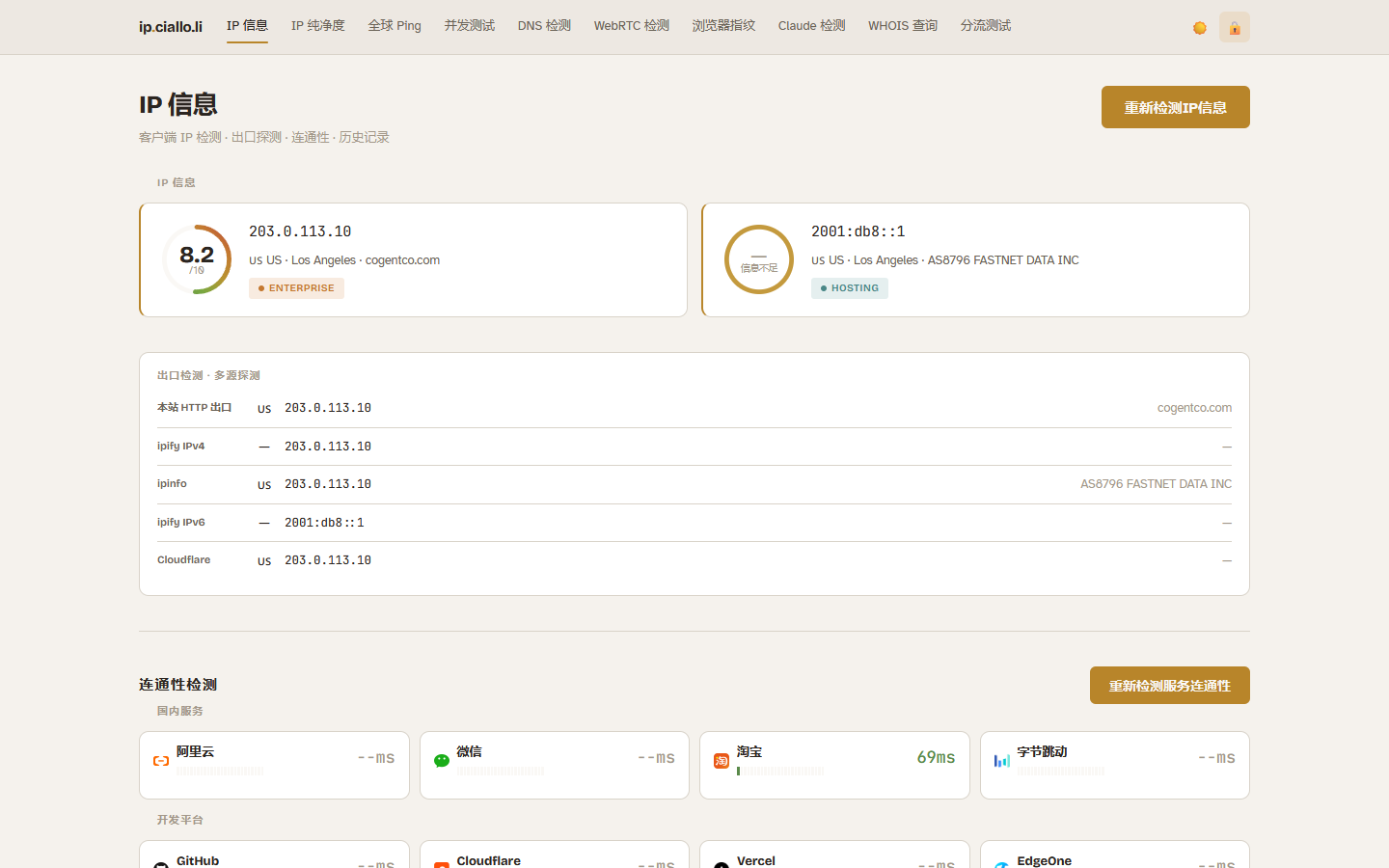
Task: Click the Cloudflare row label in 出口检测
Action: coord(184,560)
